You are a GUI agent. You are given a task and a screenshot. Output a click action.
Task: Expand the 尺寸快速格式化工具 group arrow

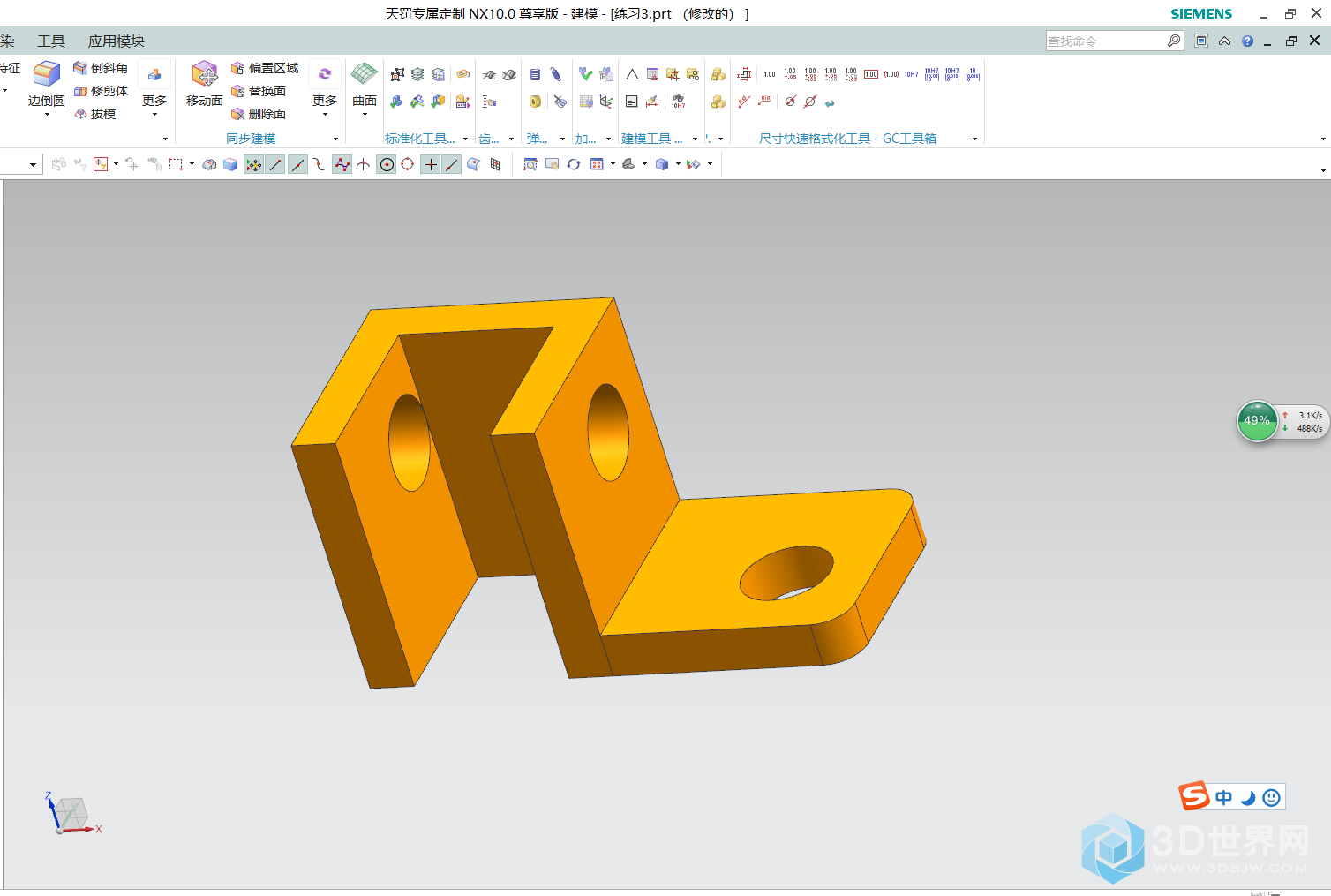point(974,139)
